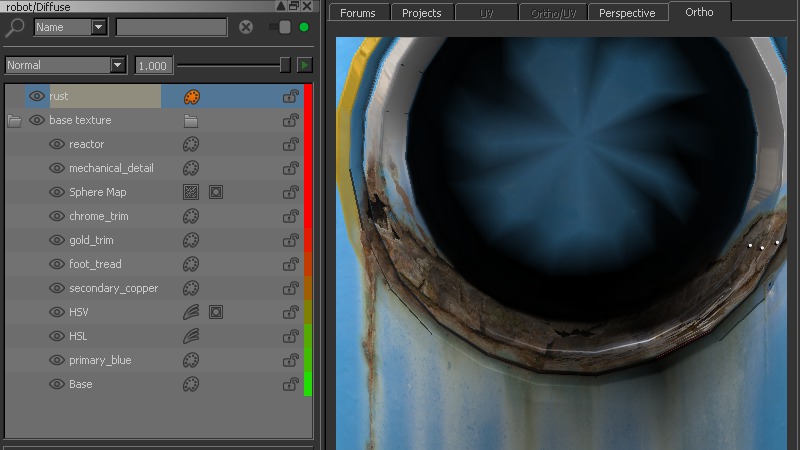Clear the layer search filter
Viewport: 800px width, 450px height.
point(246,27)
